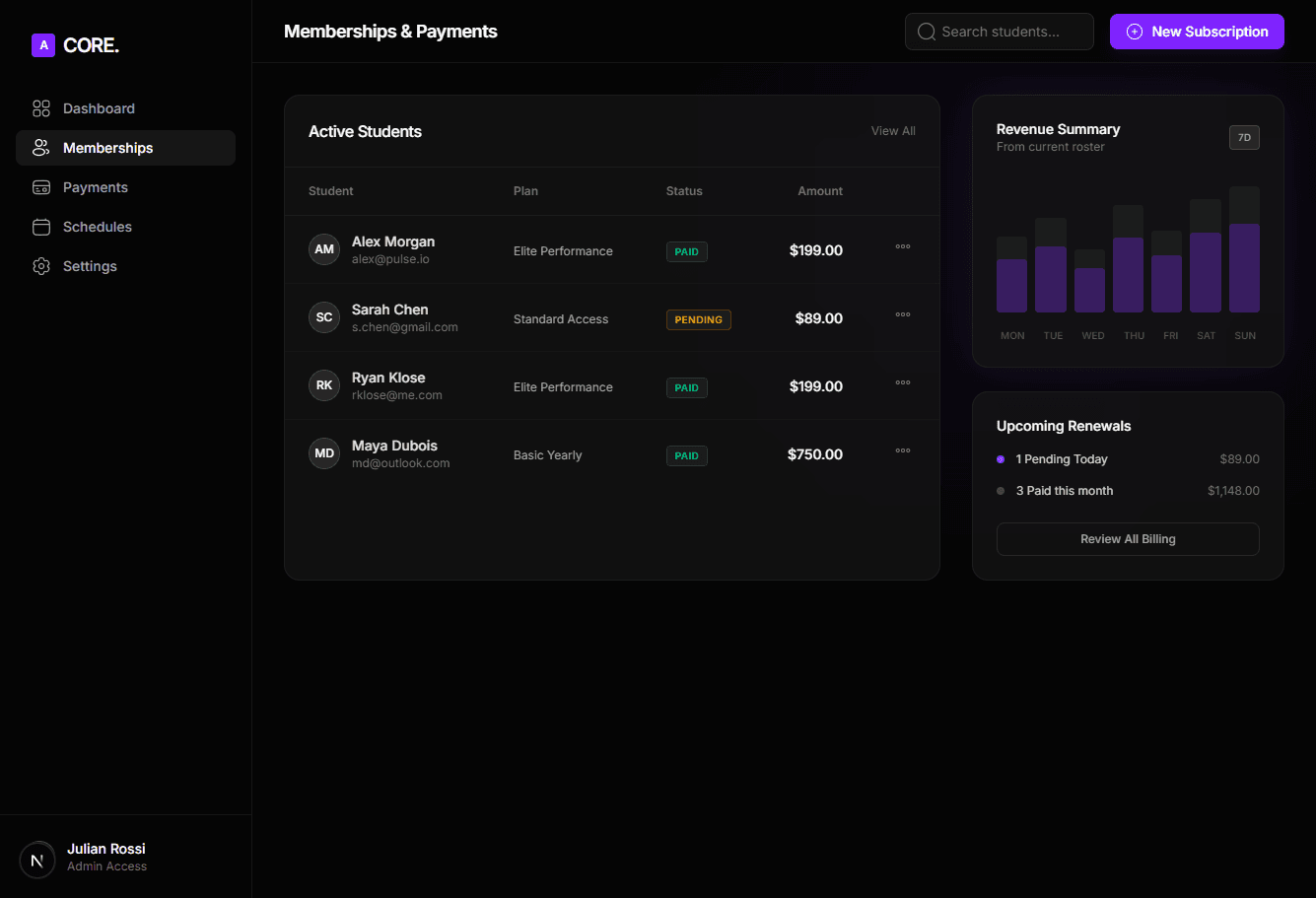Select the PENDING status badge for Sarah Chen
The image size is (1316, 898).
[x=698, y=319]
